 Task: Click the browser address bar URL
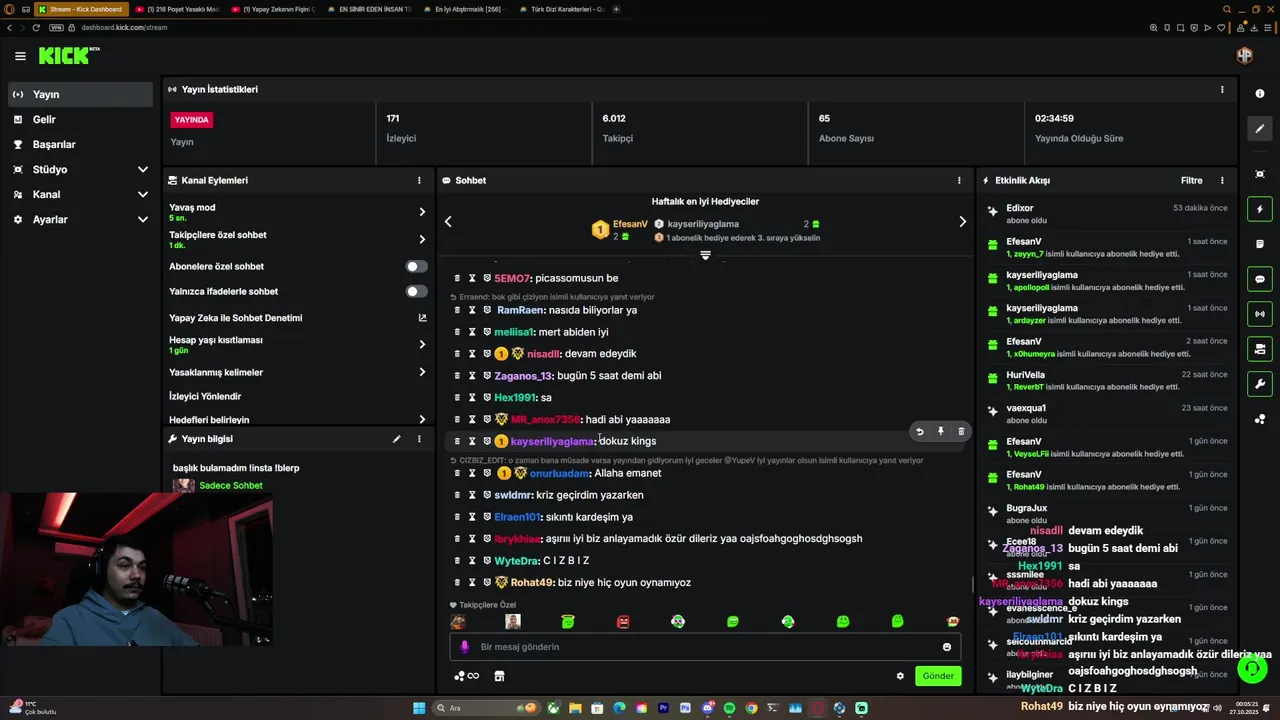click(x=124, y=27)
